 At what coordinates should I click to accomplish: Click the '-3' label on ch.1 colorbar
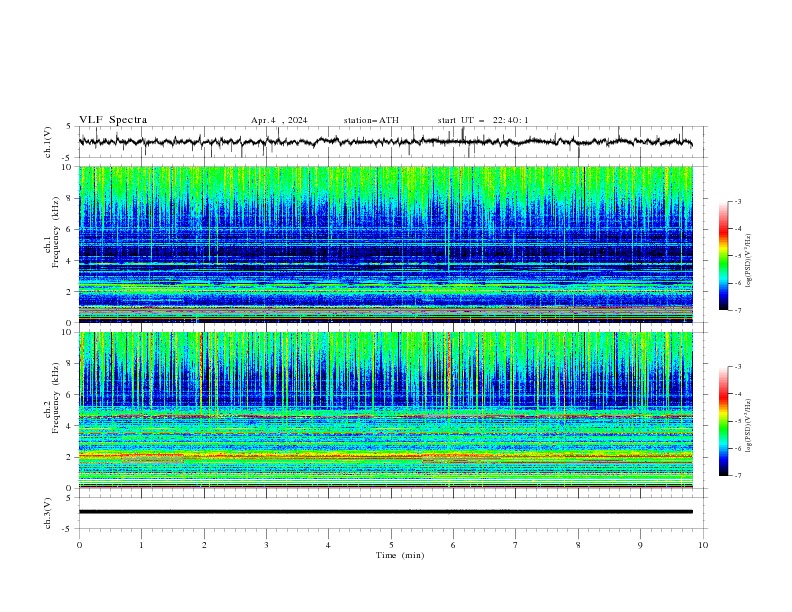[x=738, y=201]
